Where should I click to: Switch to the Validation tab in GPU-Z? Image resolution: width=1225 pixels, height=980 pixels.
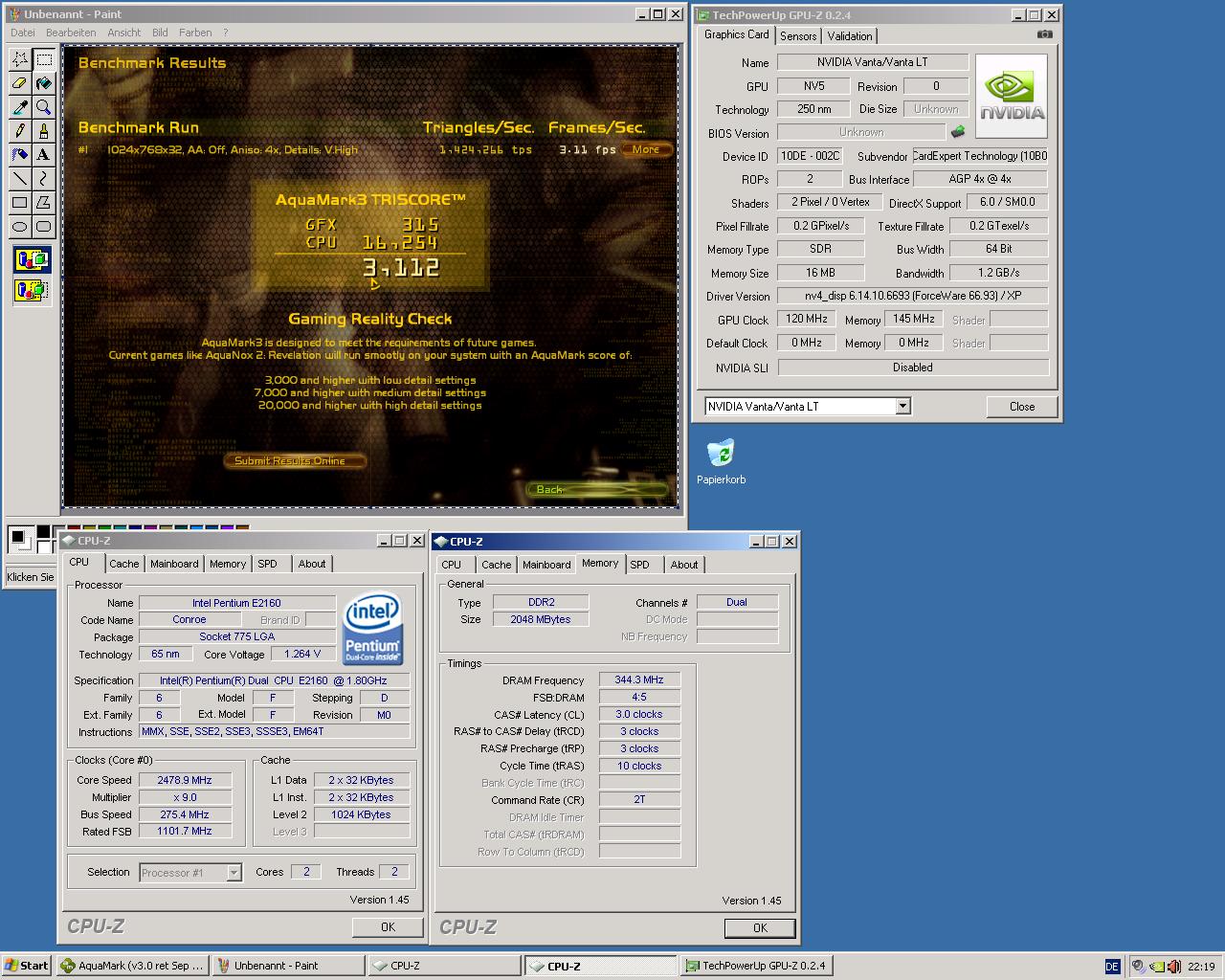pos(850,36)
